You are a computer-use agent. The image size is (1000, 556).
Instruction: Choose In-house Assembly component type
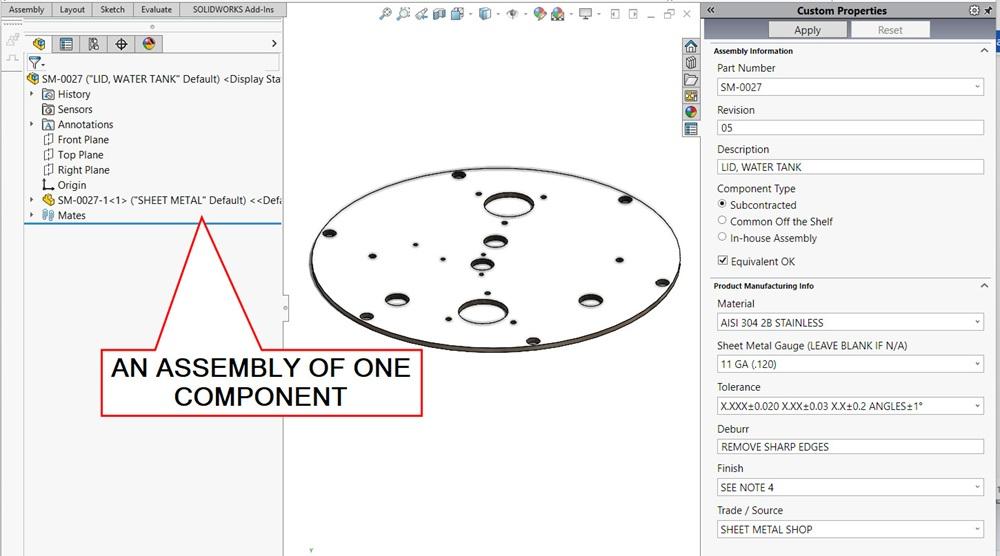pos(722,238)
